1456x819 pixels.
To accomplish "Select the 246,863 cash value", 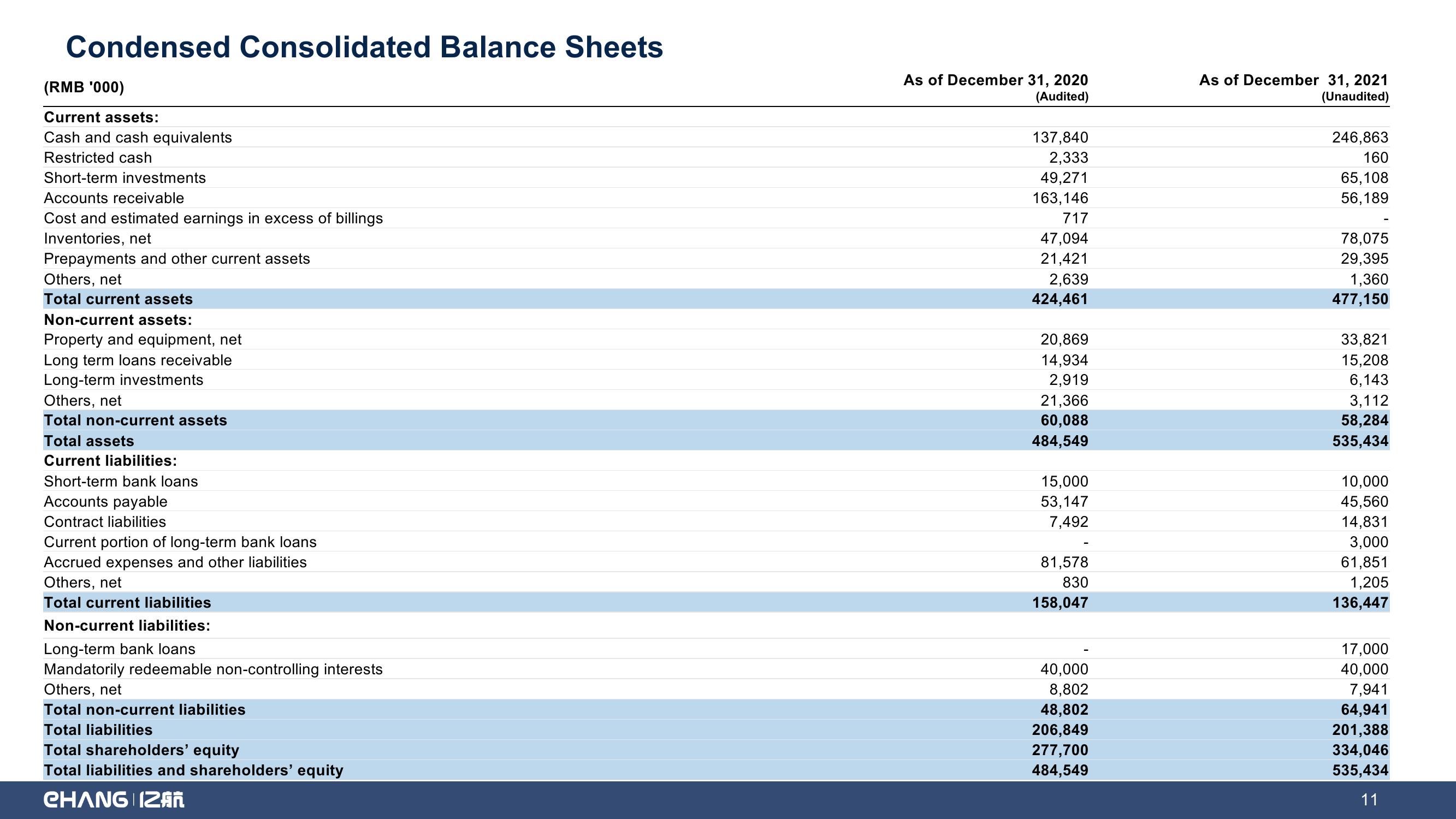I will 1360,138.
